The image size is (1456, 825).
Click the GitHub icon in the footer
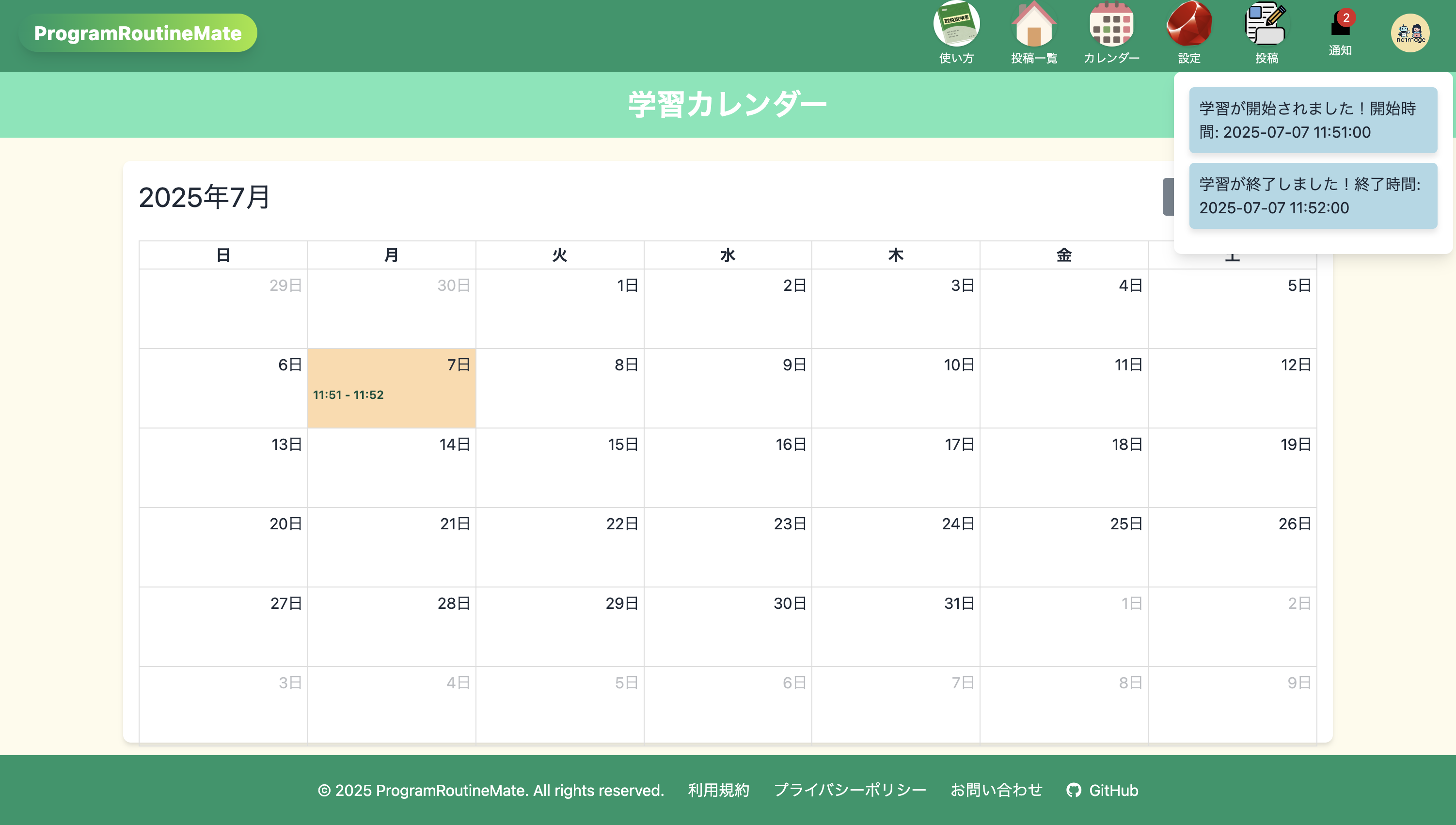[x=1074, y=790]
